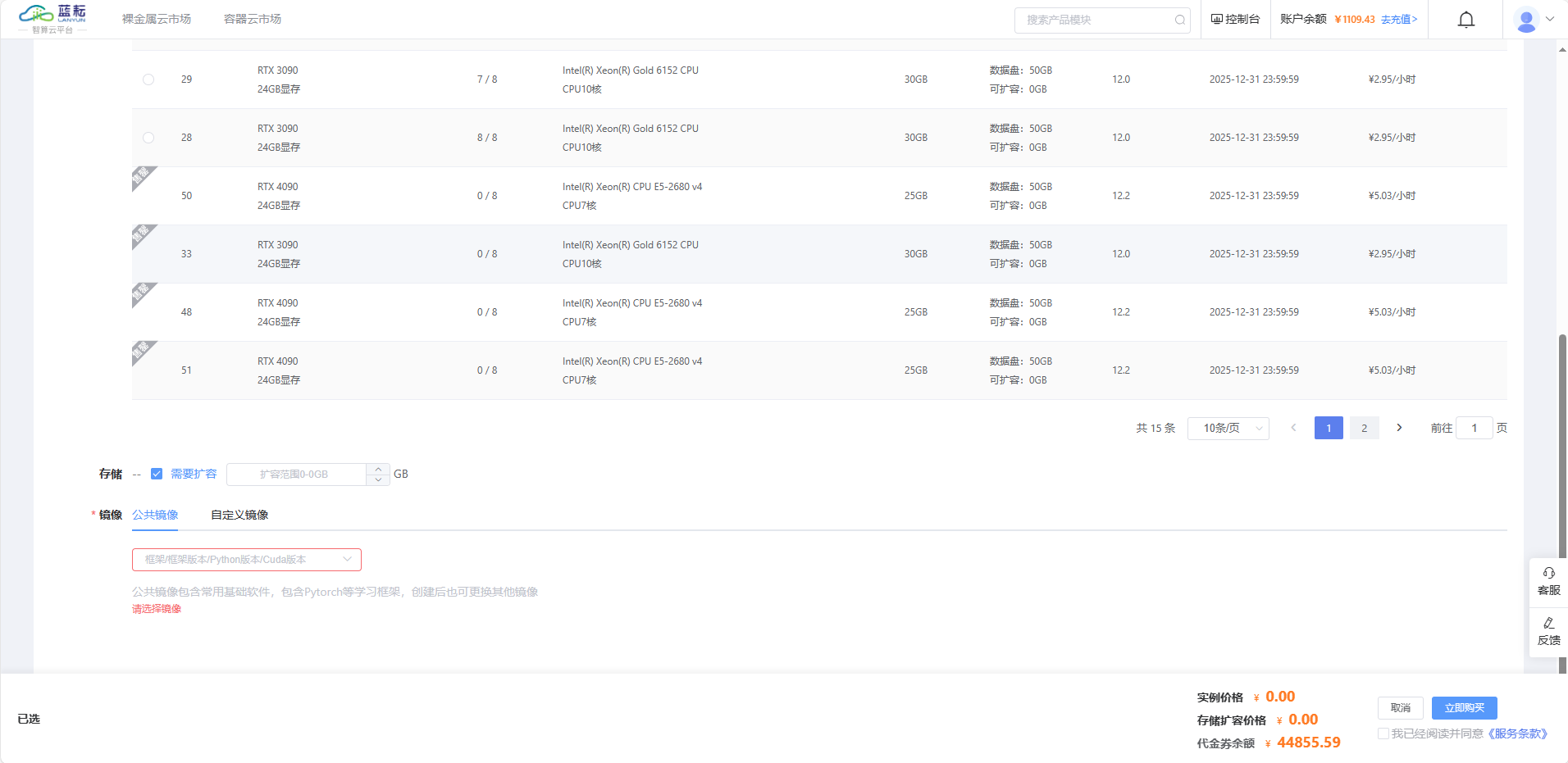The height and width of the screenshot is (763, 1568).
Task: Click the 8 / 8 availability cell
Action: tap(487, 138)
